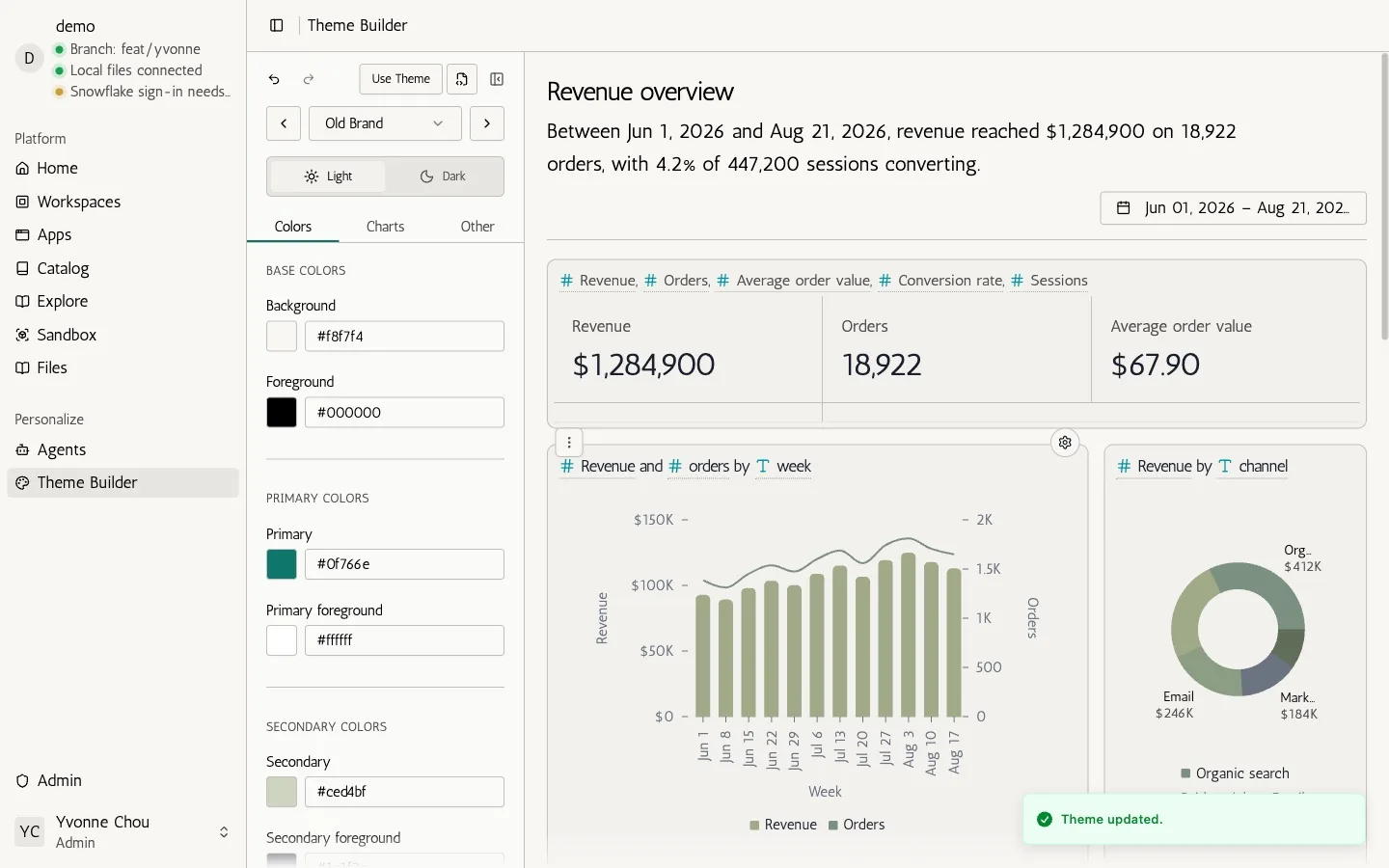1389x868 pixels.
Task: Open Apps in the sidebar
Action: pyautogui.click(x=123, y=234)
